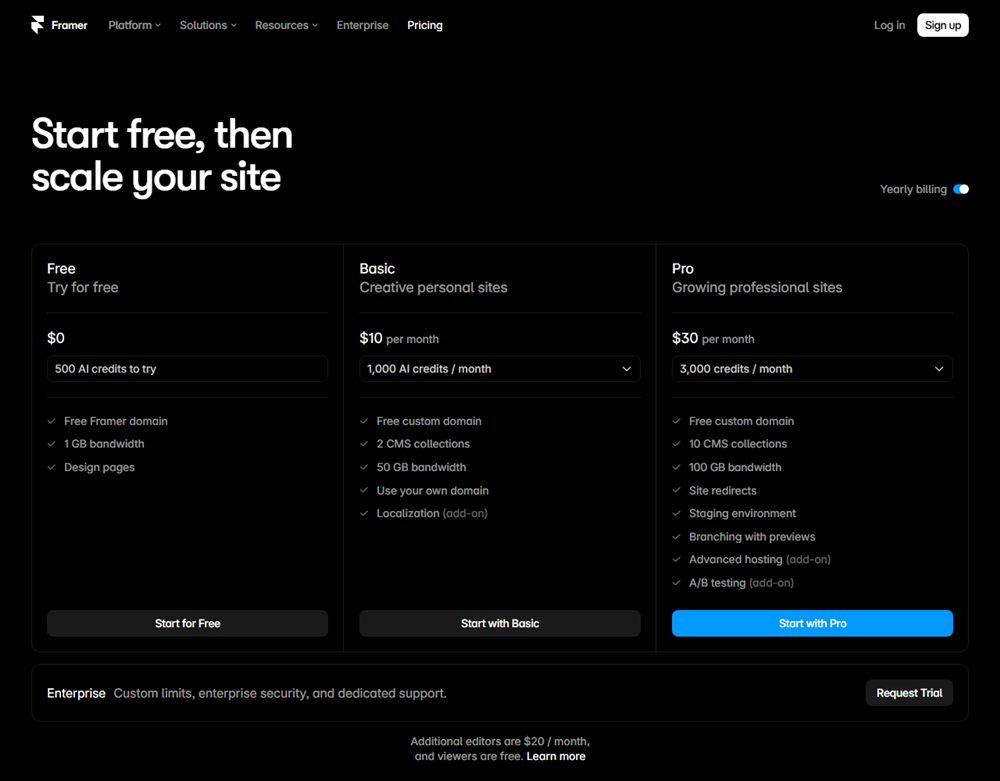Screen dimensions: 1000x781
Task: Open the Resources menu
Action: pyautogui.click(x=286, y=25)
